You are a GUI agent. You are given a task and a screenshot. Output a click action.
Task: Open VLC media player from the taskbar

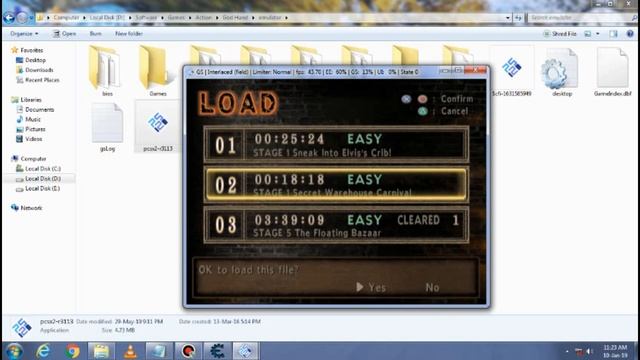130,351
